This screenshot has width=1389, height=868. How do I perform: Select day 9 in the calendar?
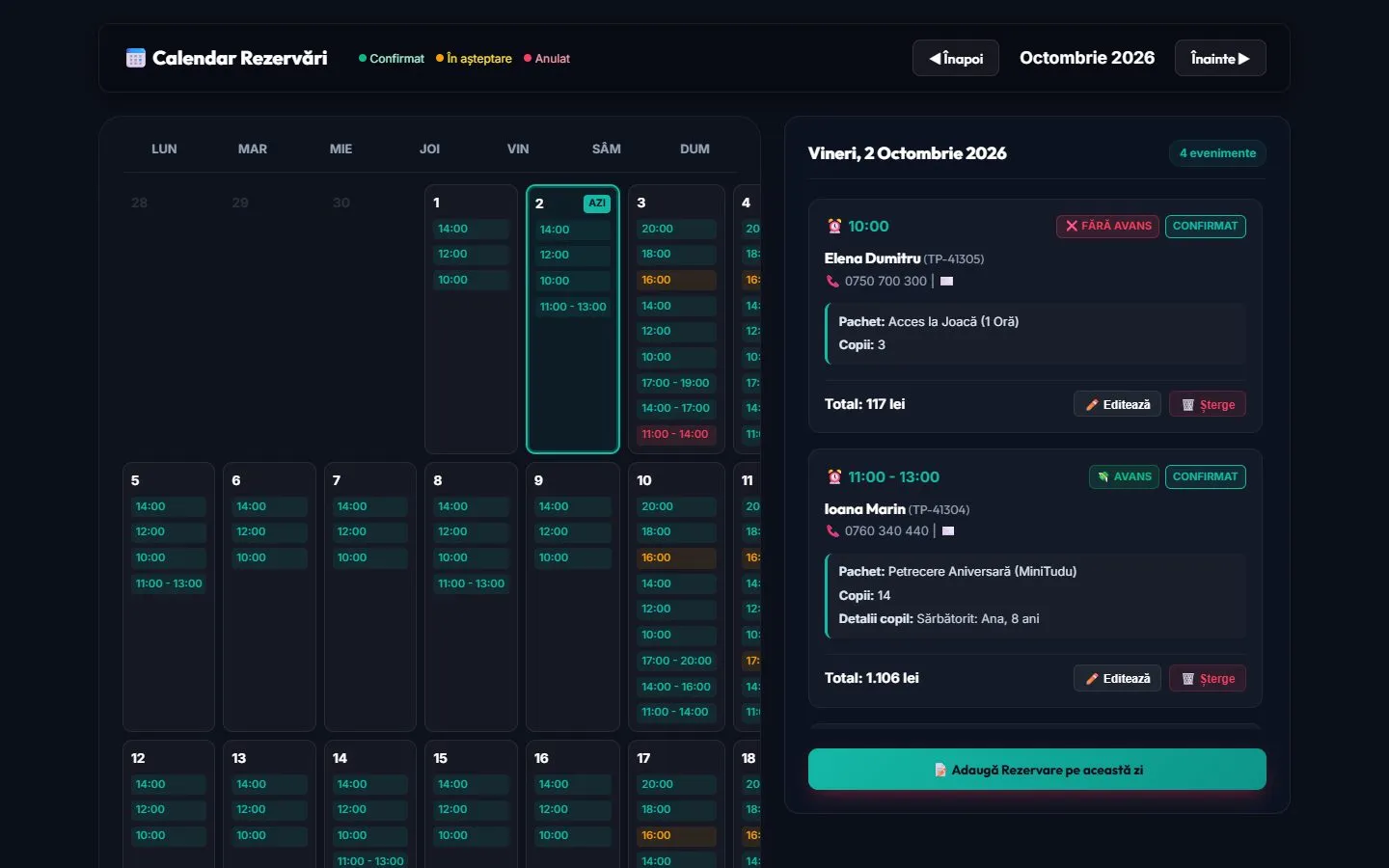[572, 597]
